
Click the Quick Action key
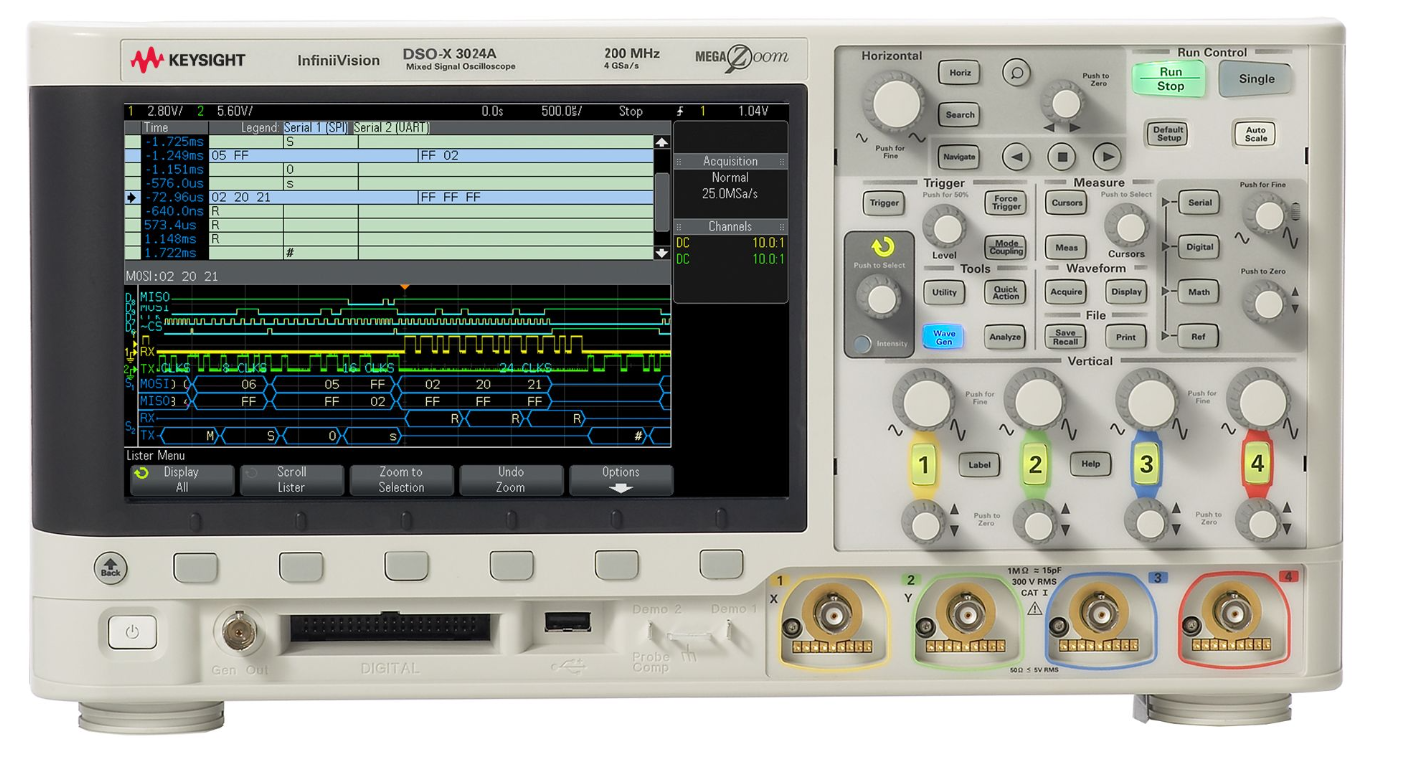(x=1005, y=292)
